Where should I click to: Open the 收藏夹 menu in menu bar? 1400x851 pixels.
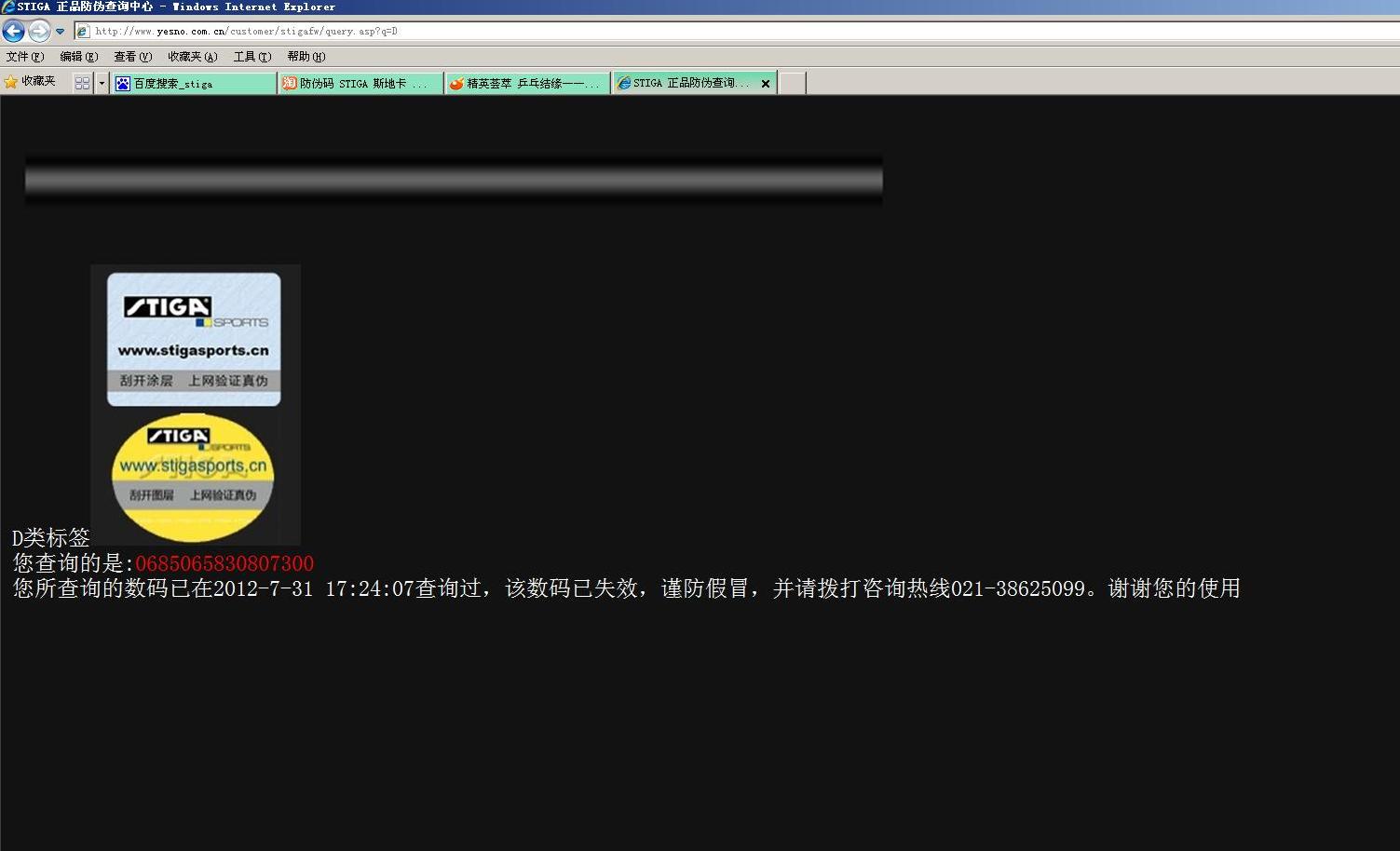pos(192,57)
